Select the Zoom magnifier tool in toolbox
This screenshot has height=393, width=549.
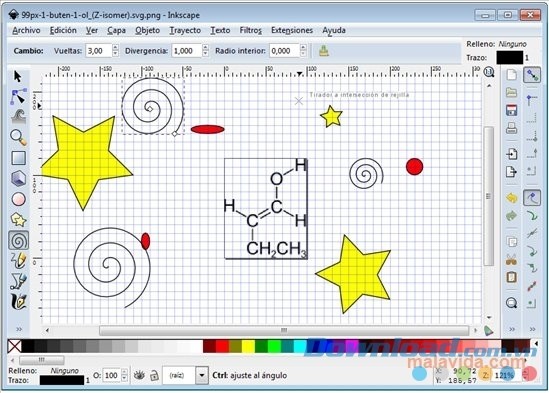(18, 137)
